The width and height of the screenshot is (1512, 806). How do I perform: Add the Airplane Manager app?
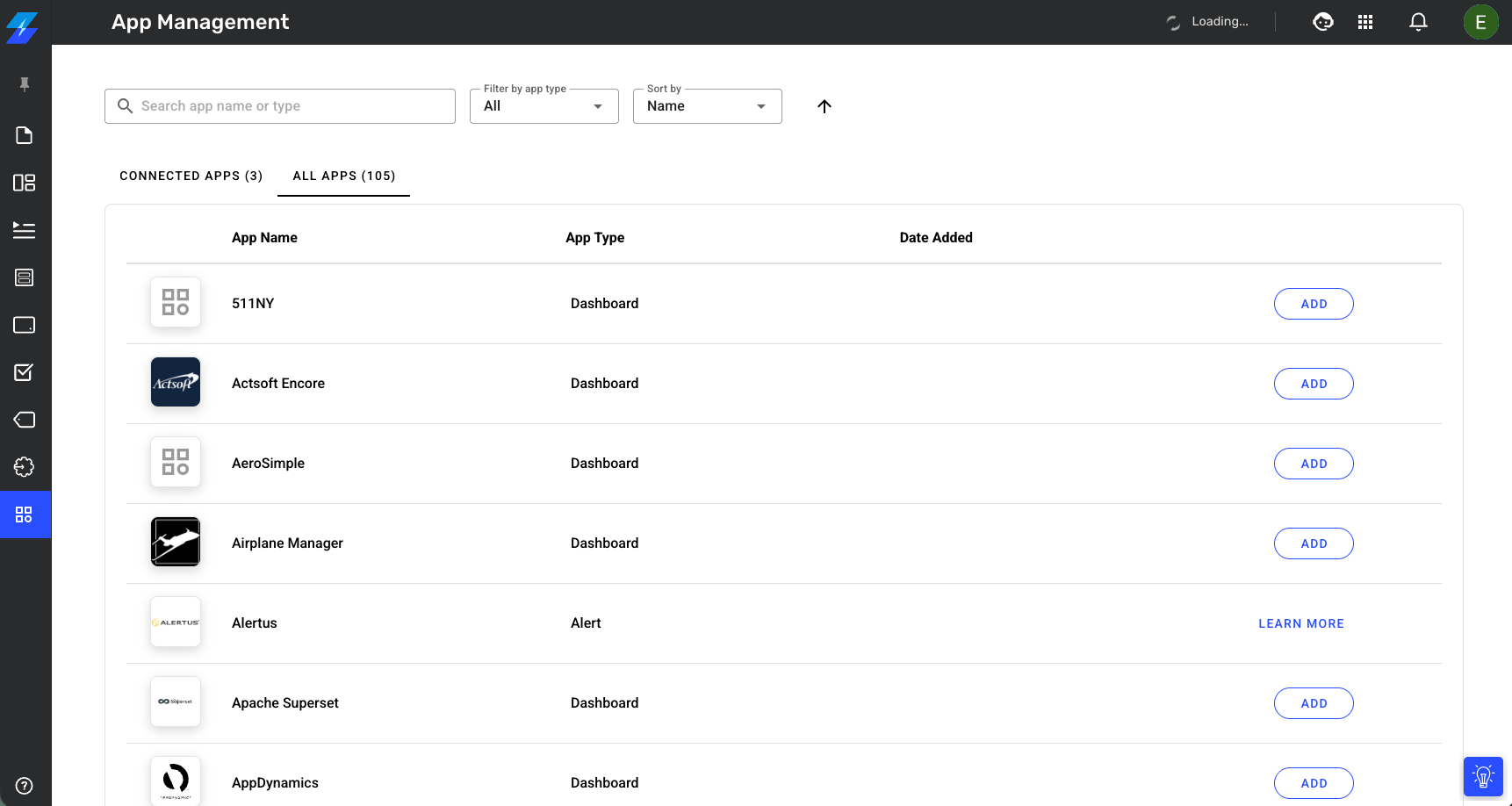(1314, 543)
